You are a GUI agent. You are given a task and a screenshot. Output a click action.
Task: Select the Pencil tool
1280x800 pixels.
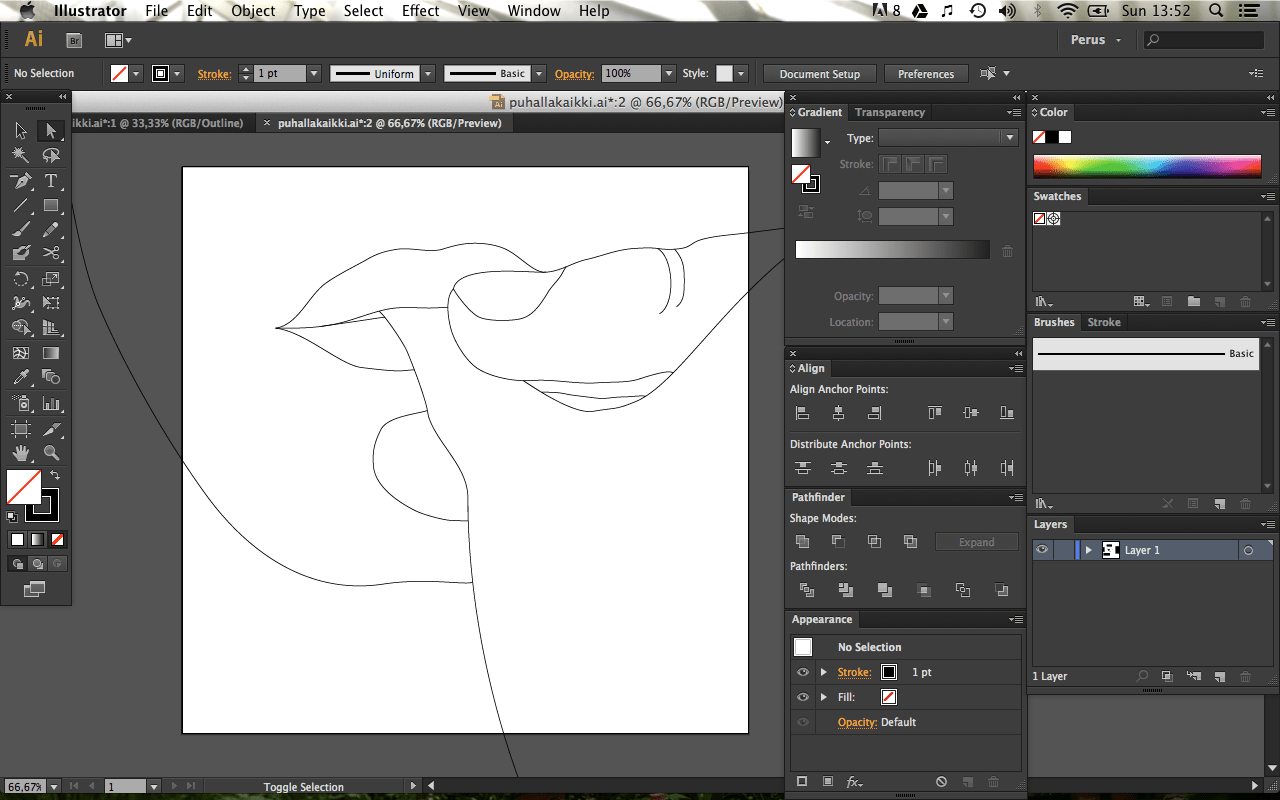(51, 229)
